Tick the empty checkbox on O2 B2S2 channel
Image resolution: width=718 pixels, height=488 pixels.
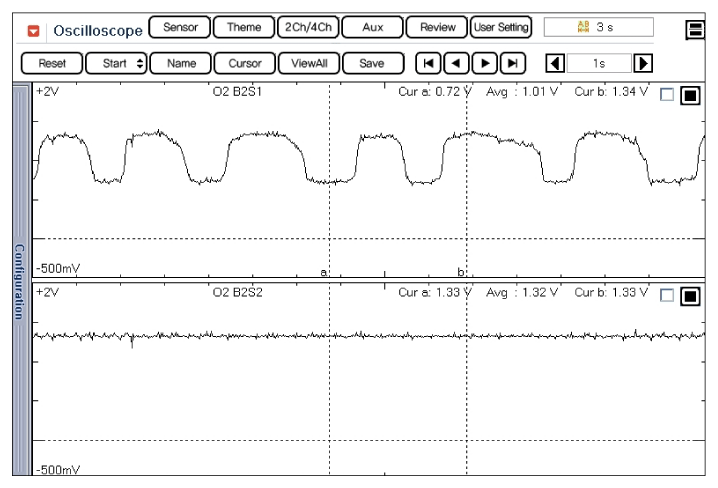(x=667, y=296)
